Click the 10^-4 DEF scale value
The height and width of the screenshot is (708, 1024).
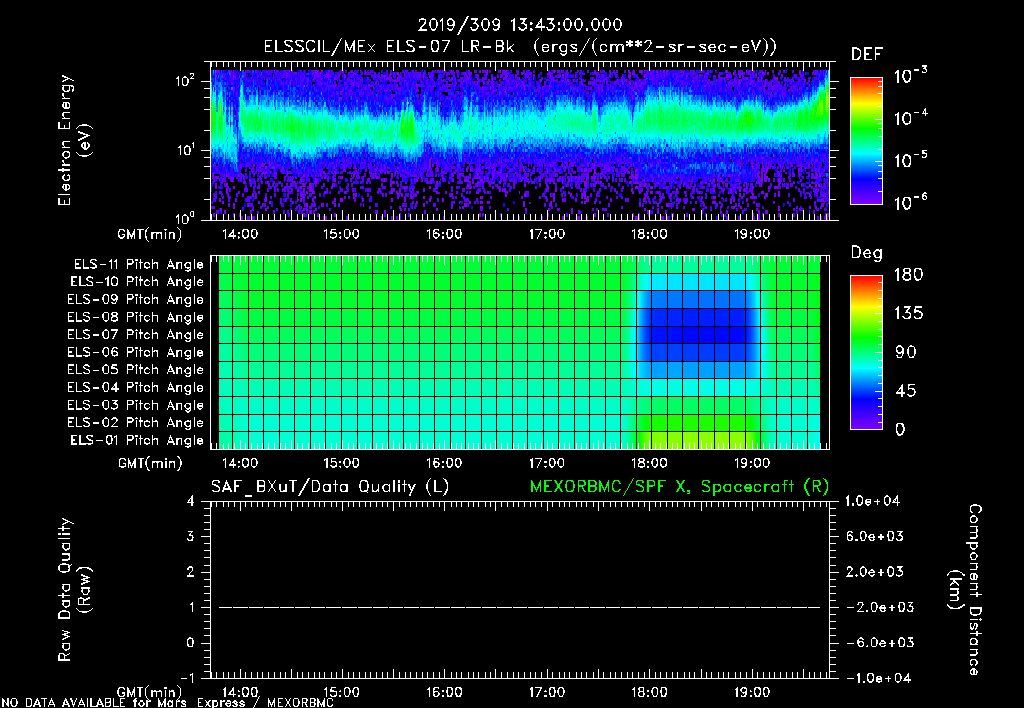click(x=910, y=118)
